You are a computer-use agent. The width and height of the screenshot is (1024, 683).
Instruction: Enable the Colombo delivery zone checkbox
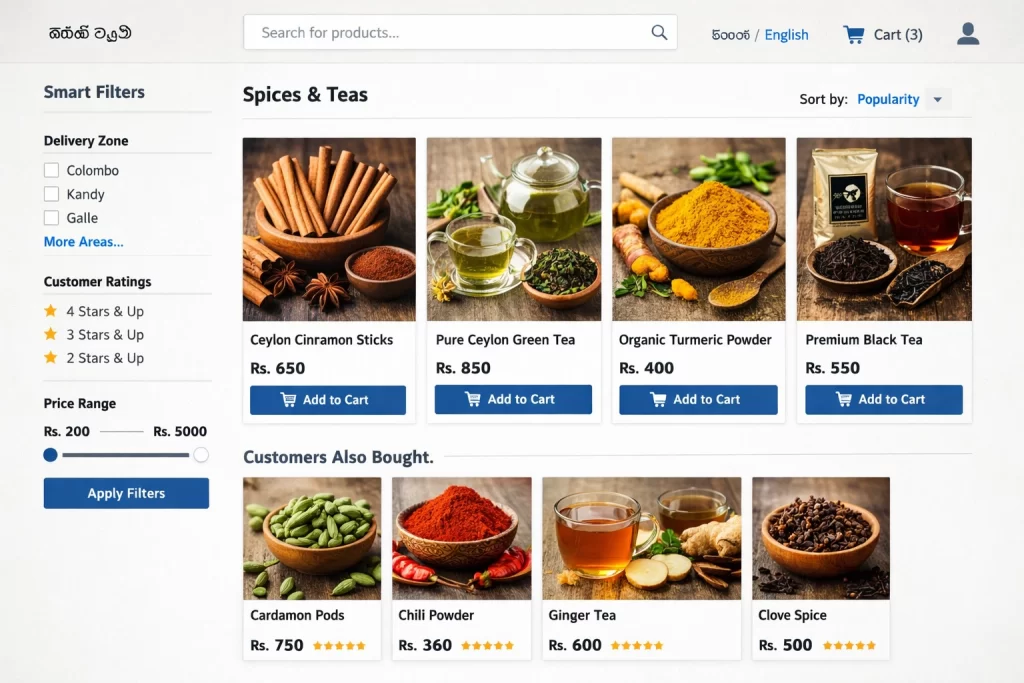coord(52,171)
